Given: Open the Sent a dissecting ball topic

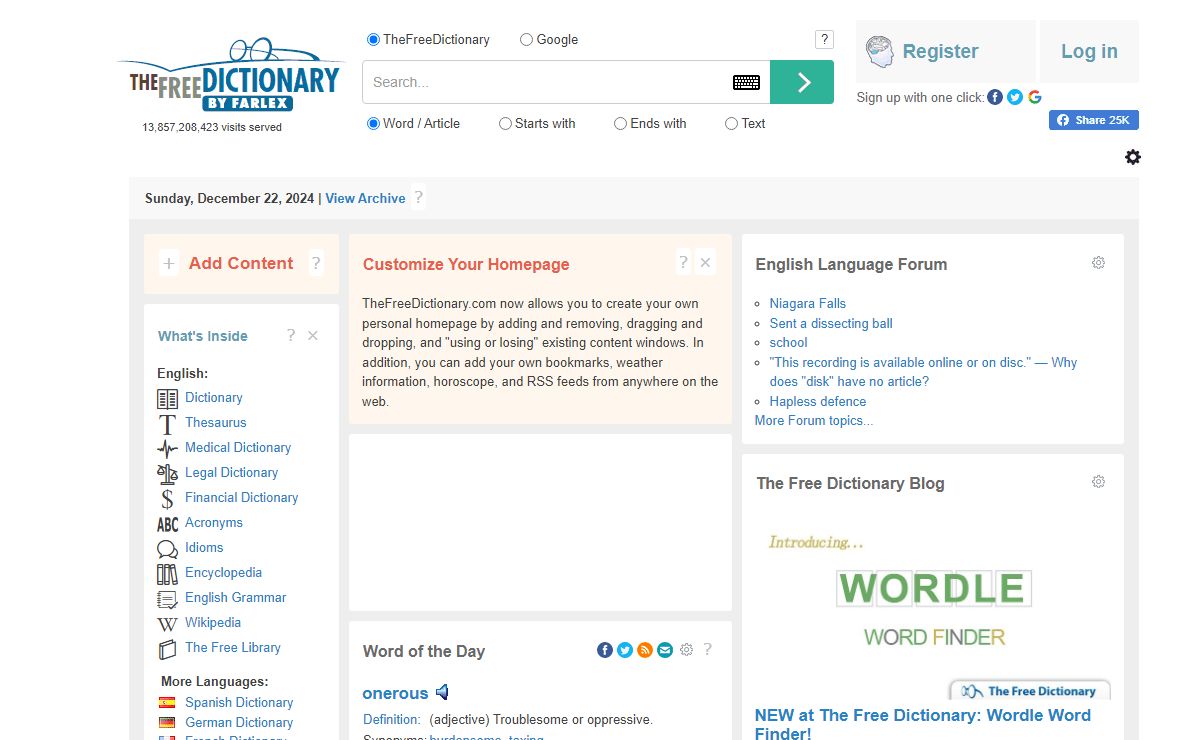Looking at the screenshot, I should [x=831, y=323].
